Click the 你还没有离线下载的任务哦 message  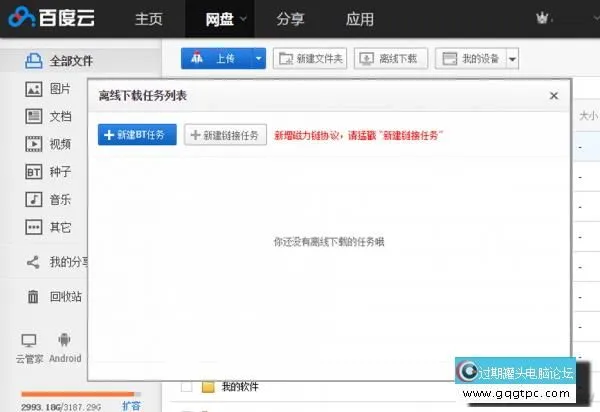329,242
